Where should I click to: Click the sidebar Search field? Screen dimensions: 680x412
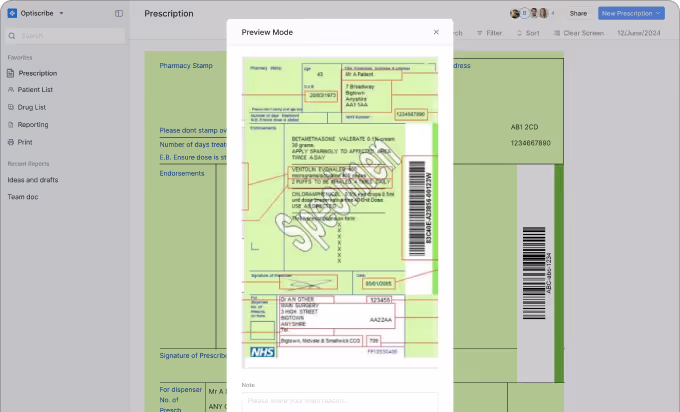click(x=65, y=36)
